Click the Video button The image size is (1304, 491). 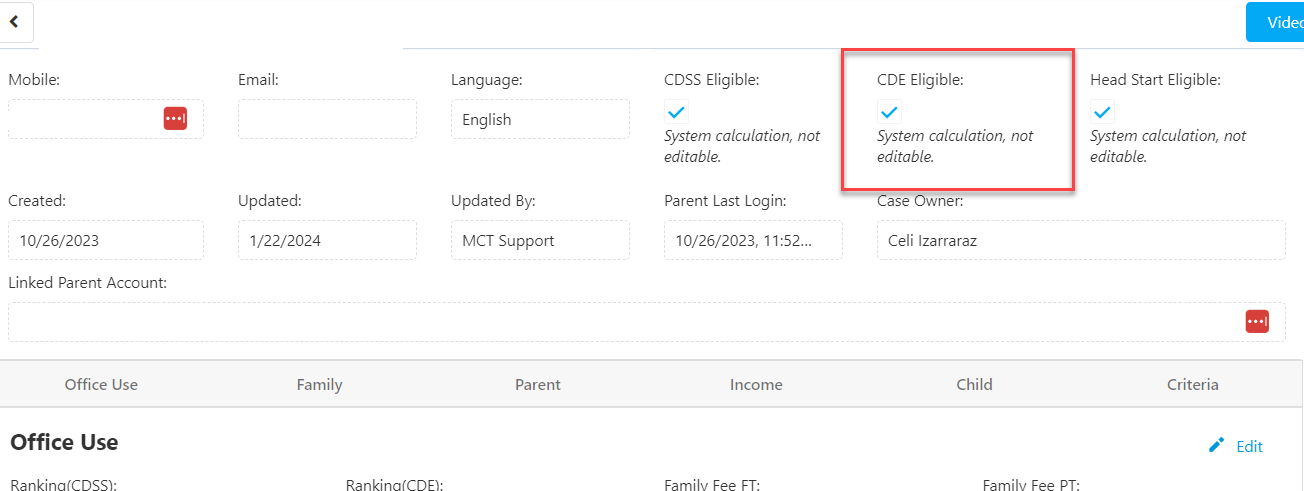tap(1276, 22)
